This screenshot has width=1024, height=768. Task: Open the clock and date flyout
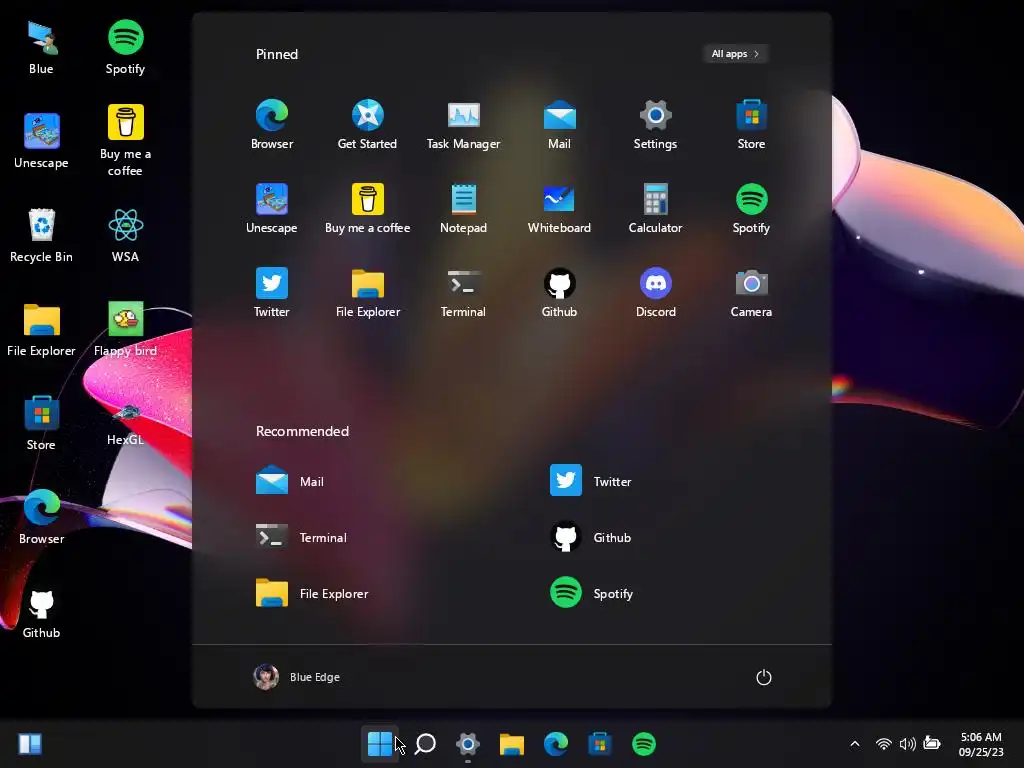981,744
